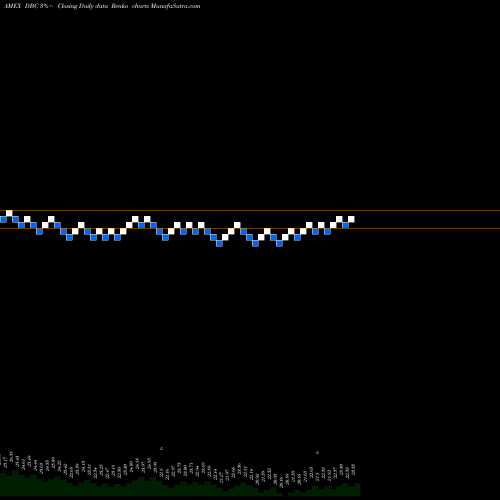Click the last green volume bar
Screen dimensions: 500x500
[x=357, y=489]
